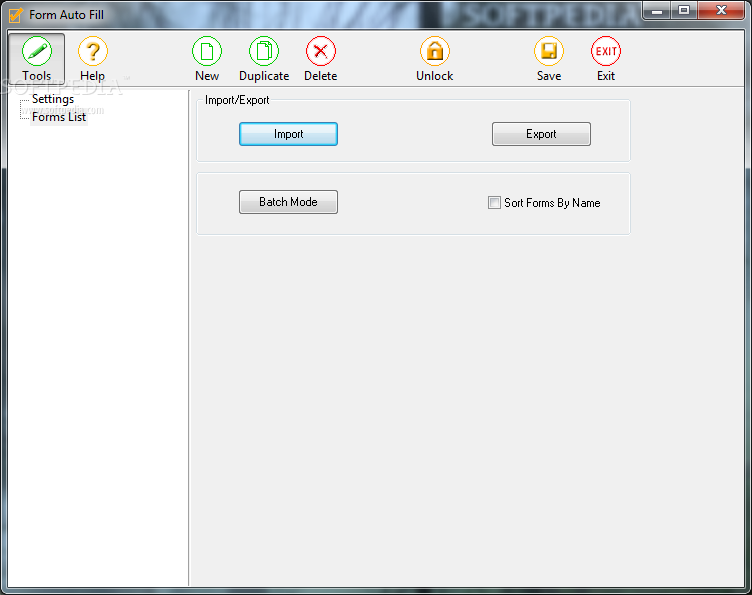This screenshot has width=752, height=595.
Task: Maximize the Form Auto Fill window
Action: (684, 11)
